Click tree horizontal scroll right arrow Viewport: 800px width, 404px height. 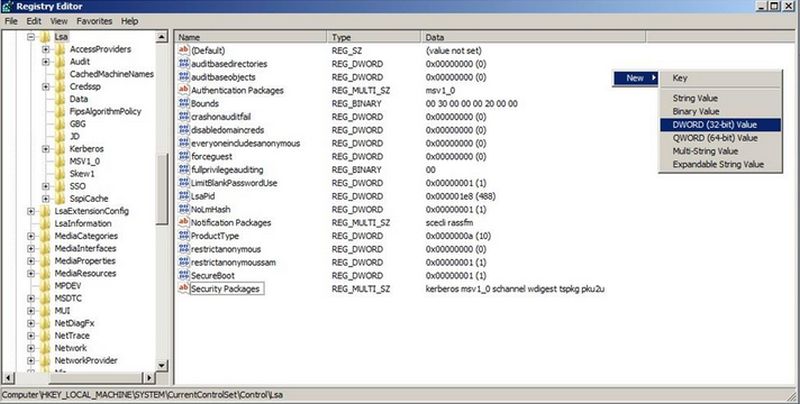point(149,378)
